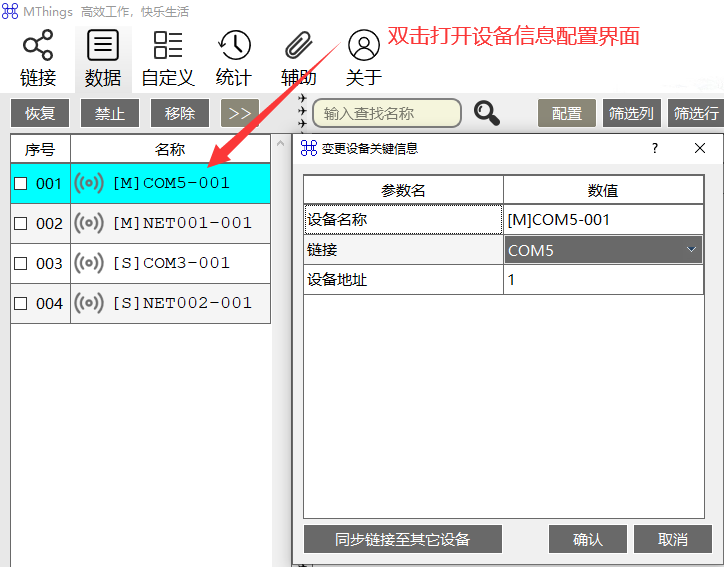Image resolution: width=724 pixels, height=567 pixels.
Task: Click the 禁止 (Disable) button
Action: tap(110, 113)
